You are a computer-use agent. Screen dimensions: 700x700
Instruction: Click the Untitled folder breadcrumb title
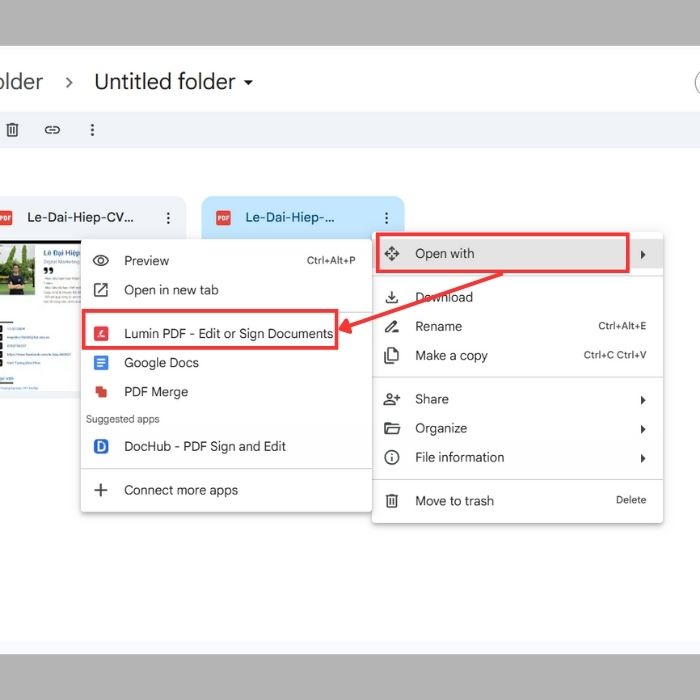pos(165,82)
